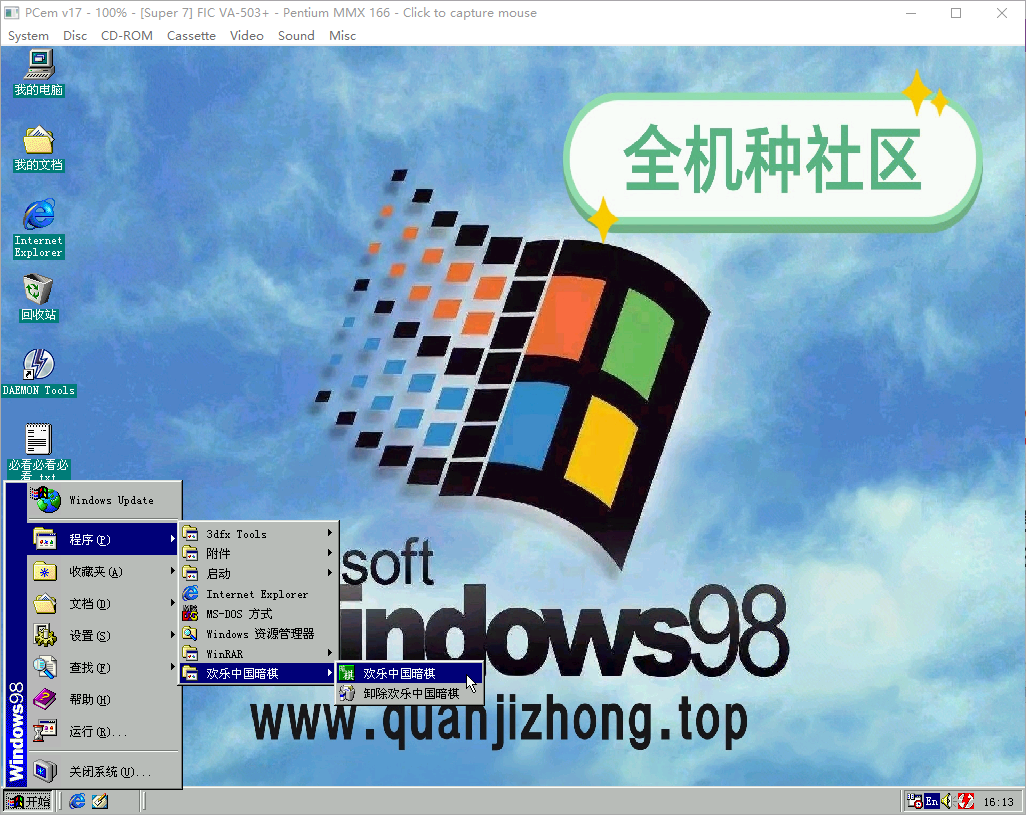
Task: Open the Sound menu in PCem
Action: pos(296,35)
